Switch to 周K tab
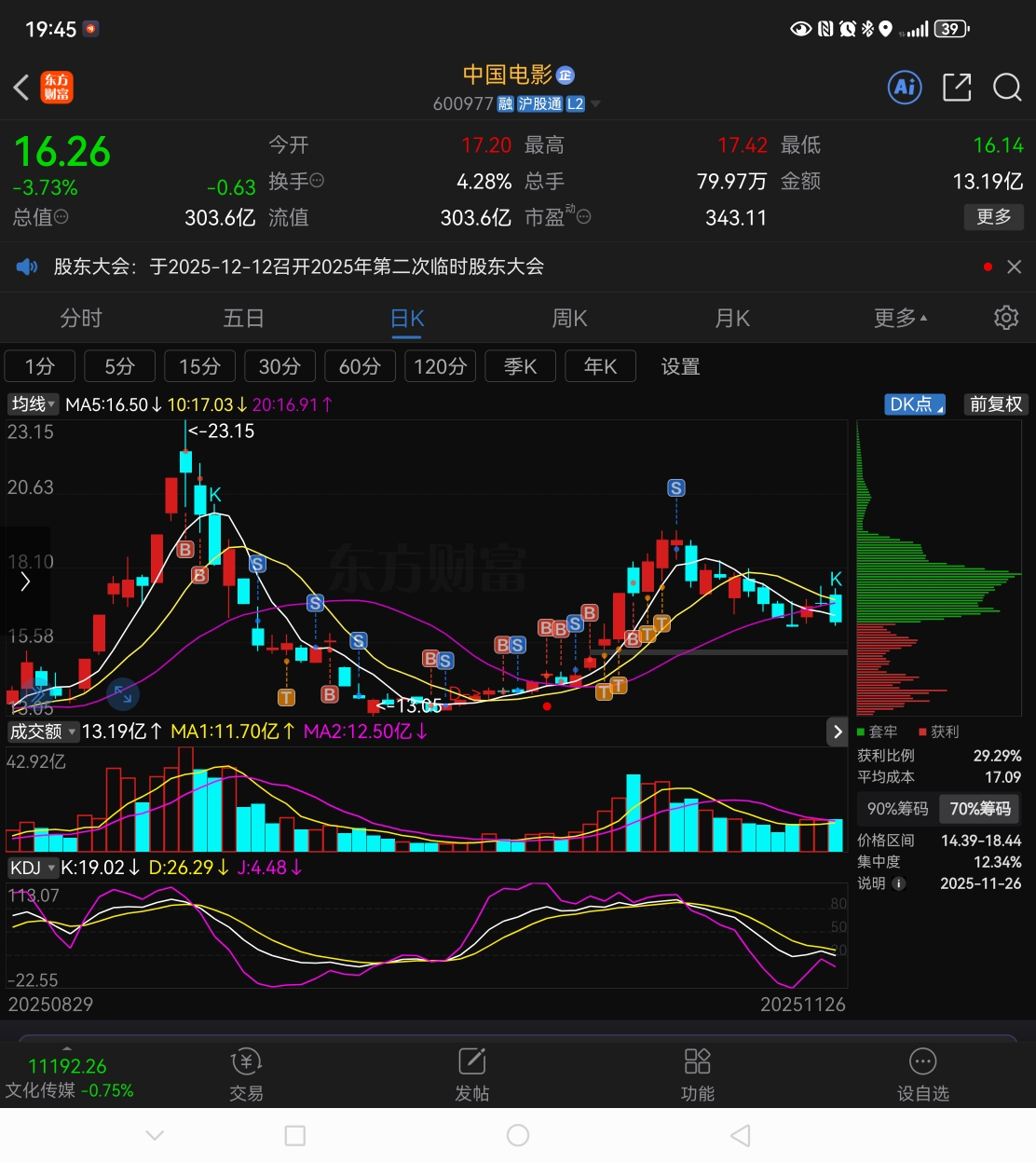1036x1163 pixels. tap(569, 318)
